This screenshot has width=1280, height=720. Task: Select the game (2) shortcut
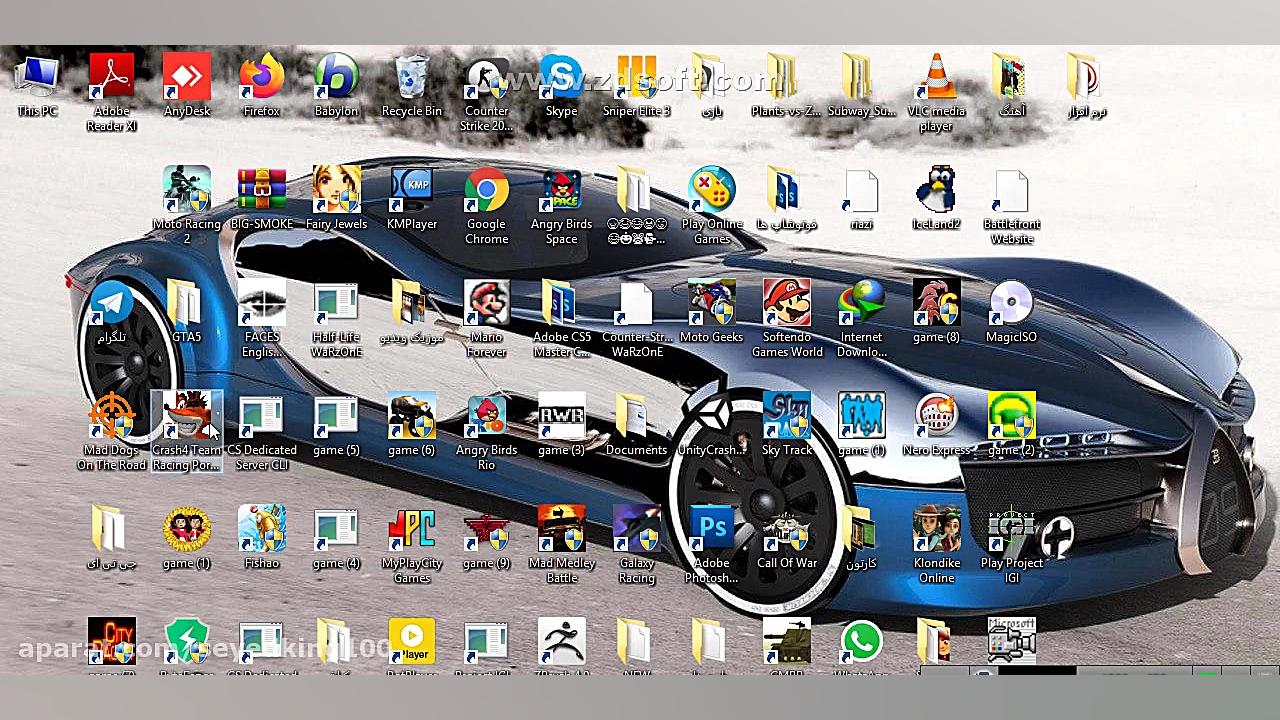coord(1011,426)
